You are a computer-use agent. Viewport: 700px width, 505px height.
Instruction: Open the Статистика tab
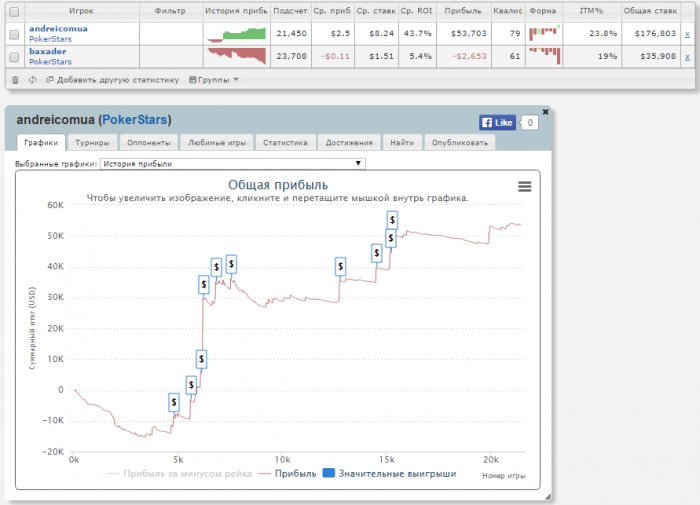coord(285,143)
